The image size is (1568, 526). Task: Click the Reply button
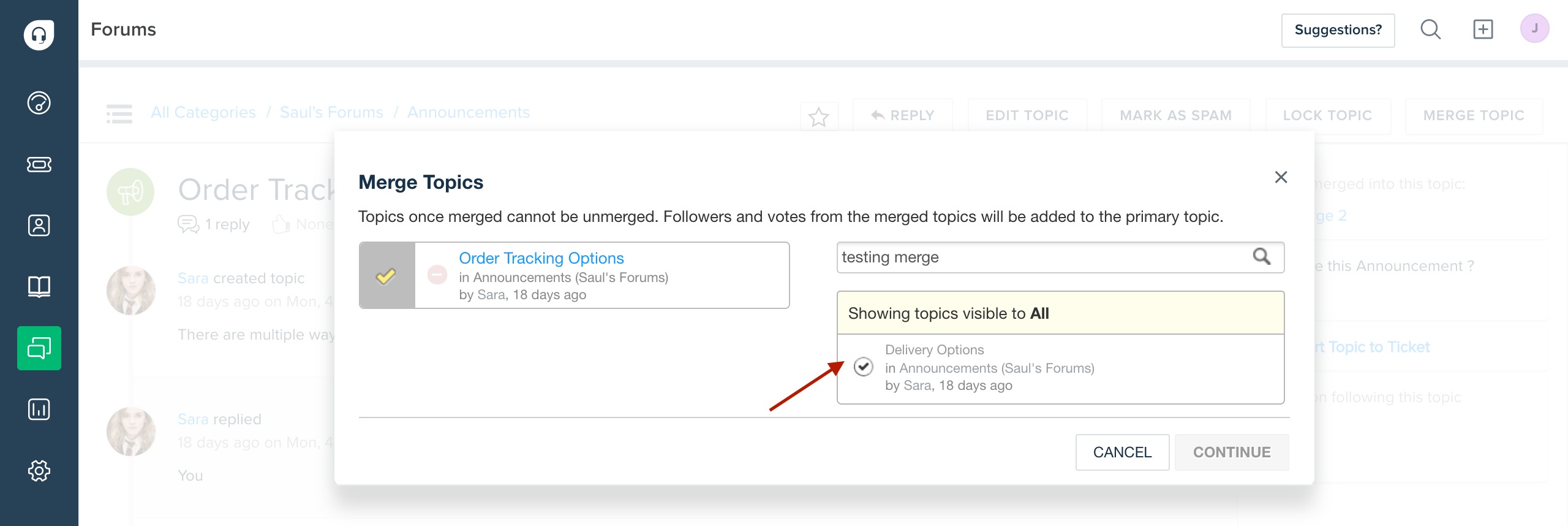click(903, 115)
